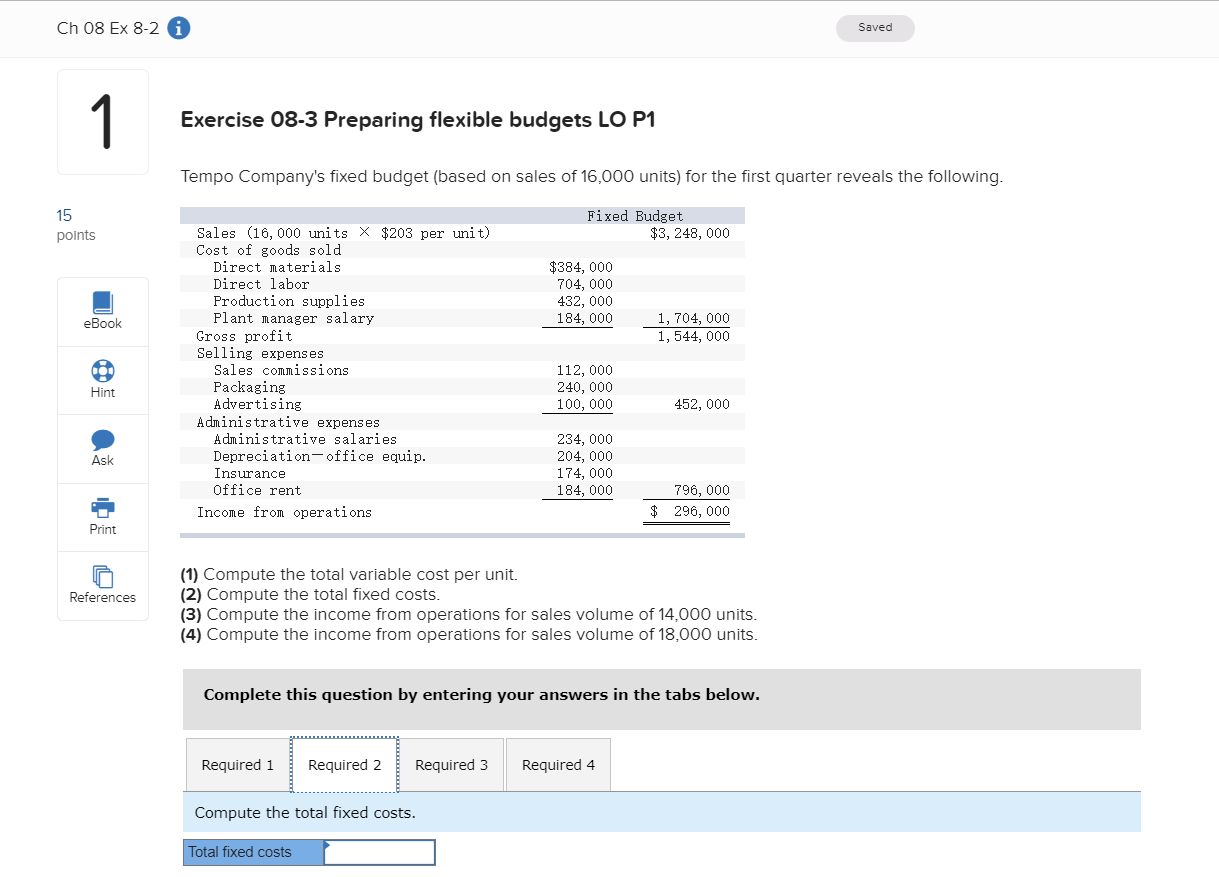Image resolution: width=1219 pixels, height=877 pixels.
Task: Click the Sales $3,248,000 amount
Action: click(690, 233)
